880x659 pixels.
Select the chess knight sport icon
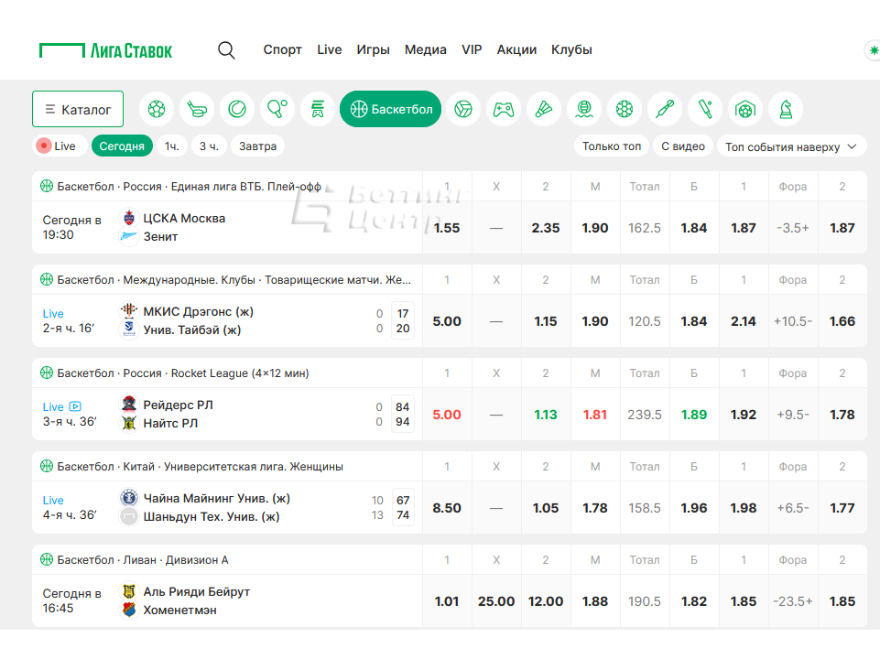click(x=786, y=109)
